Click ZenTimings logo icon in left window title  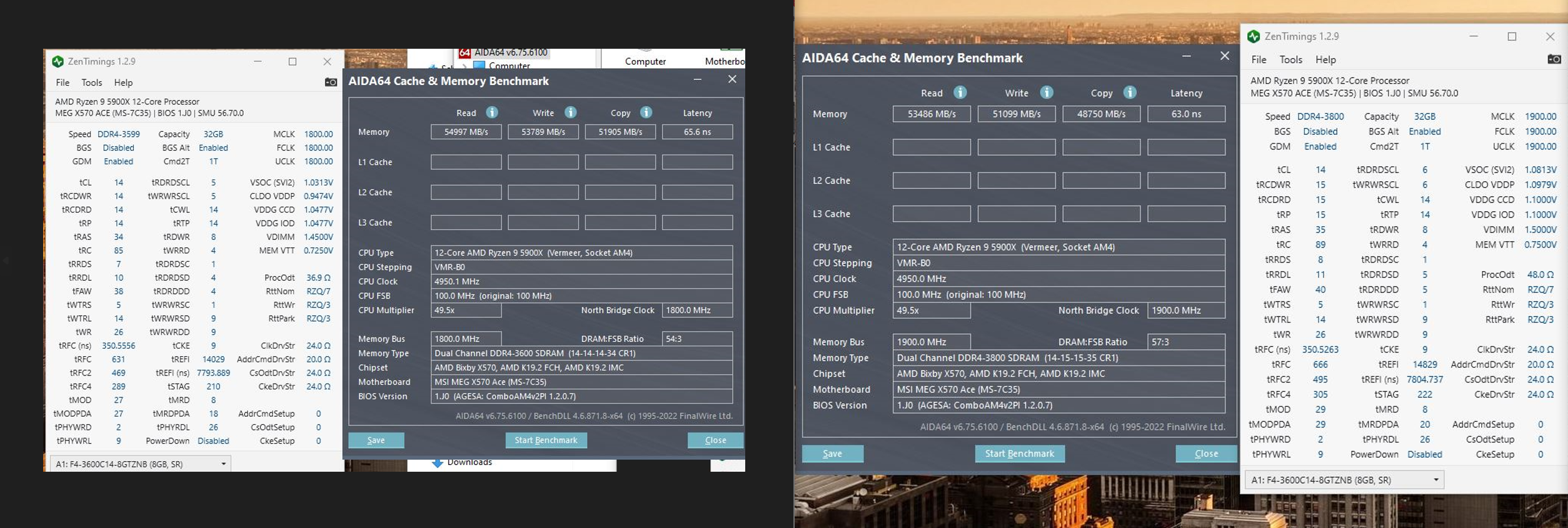click(x=58, y=61)
